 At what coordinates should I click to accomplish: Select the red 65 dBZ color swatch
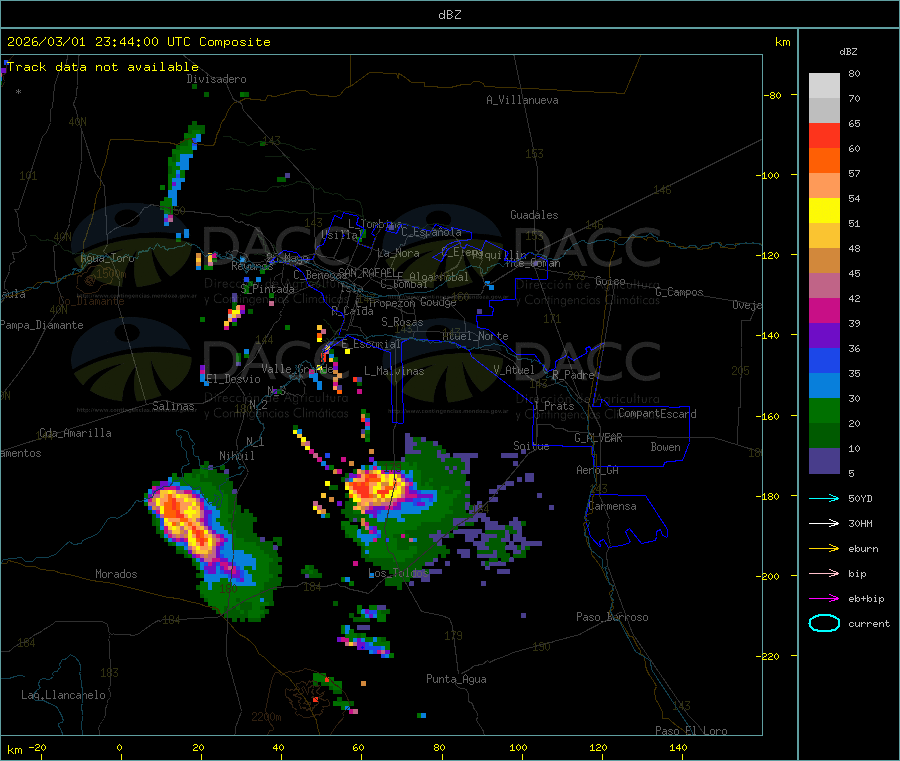[824, 135]
